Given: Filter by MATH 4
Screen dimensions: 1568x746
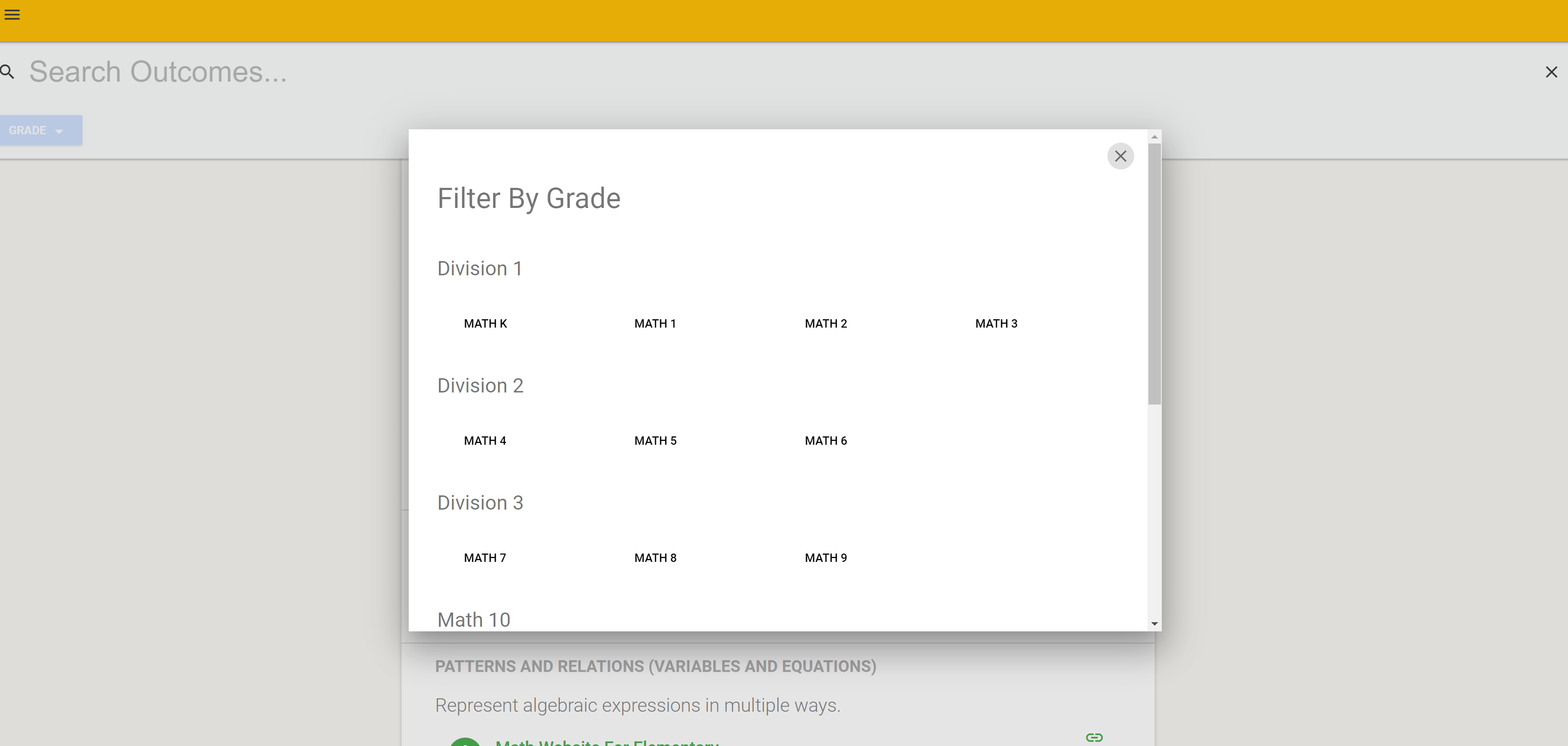Looking at the screenshot, I should coord(484,441).
